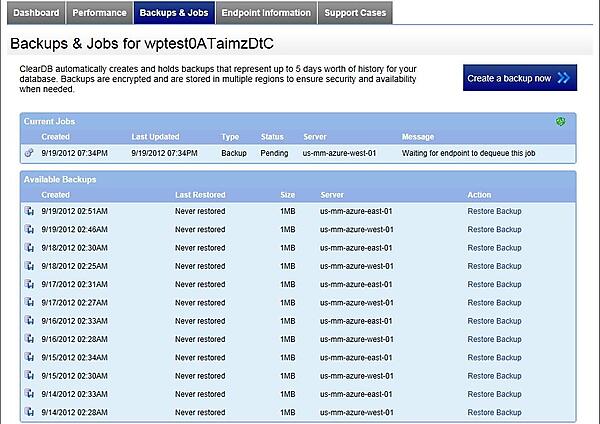The height and width of the screenshot is (424, 600).
Task: Click backup icon for 9/15/2012 02:30AM row
Action: [x=29, y=375]
